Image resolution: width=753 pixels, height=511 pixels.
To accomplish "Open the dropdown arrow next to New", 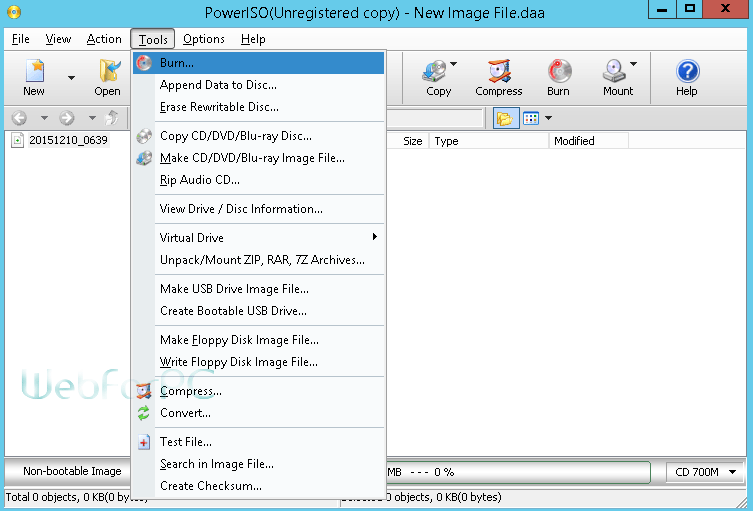I will point(71,78).
